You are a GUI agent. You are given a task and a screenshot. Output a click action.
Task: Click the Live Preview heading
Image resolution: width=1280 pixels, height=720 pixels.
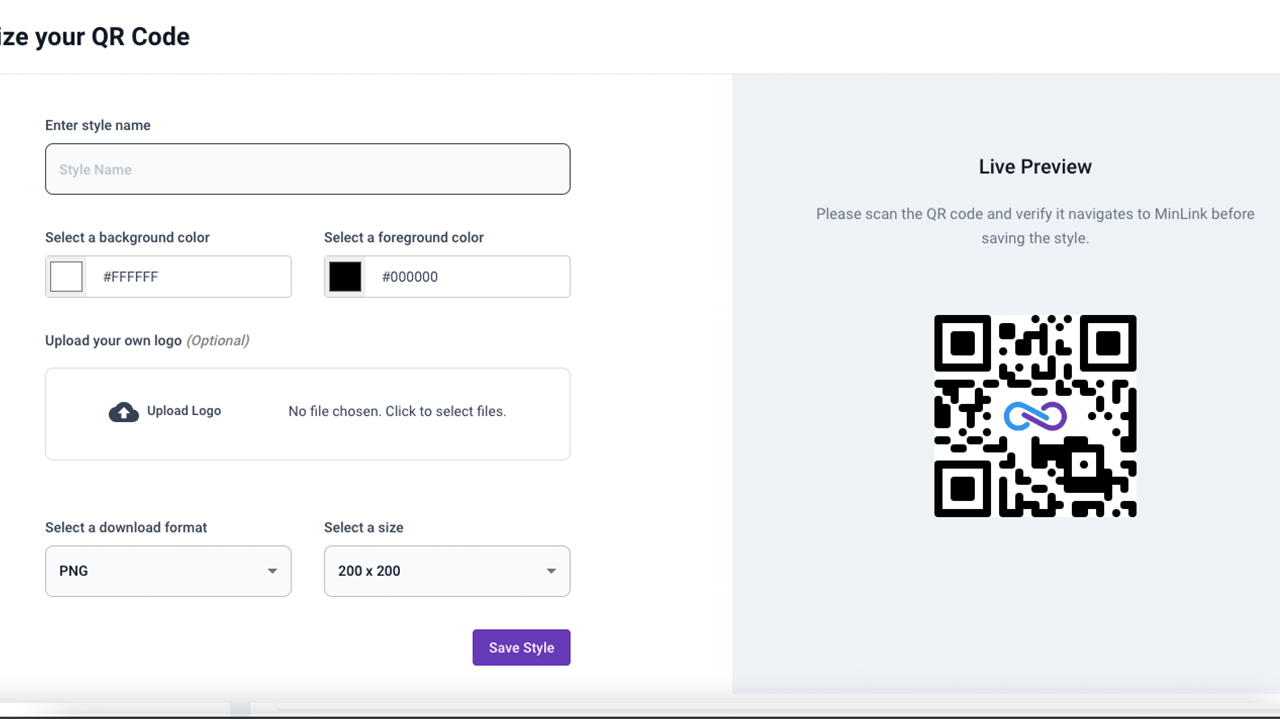[1035, 167]
